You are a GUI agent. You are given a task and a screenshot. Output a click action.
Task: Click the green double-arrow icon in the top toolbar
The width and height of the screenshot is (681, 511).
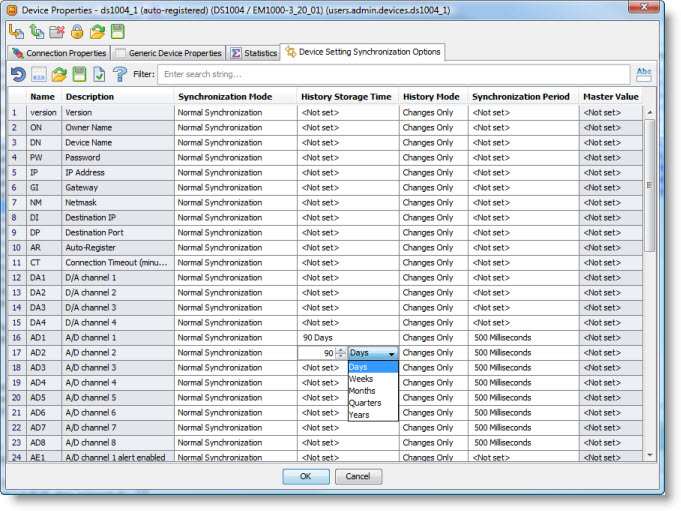pyautogui.click(x=36, y=32)
